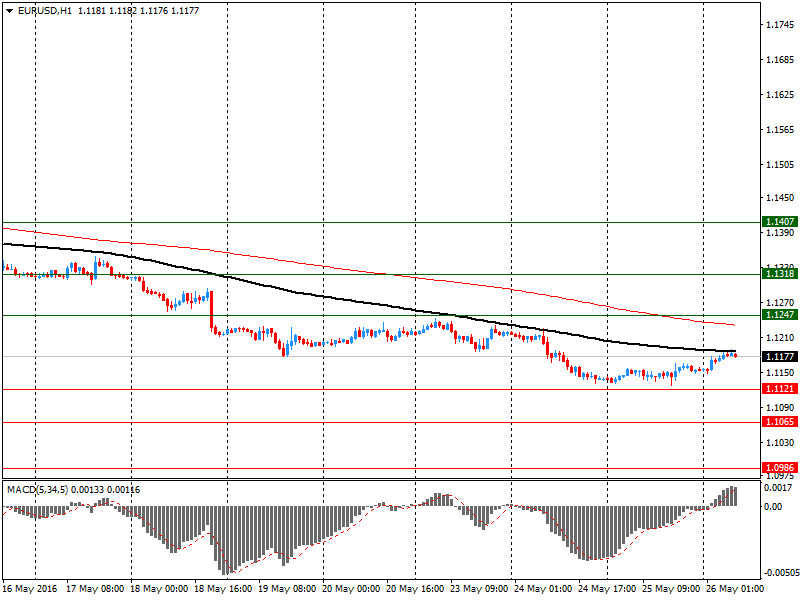Click the dropdown triangle beside EURUSD,H1
Image resolution: width=800 pixels, height=600 pixels.
pyautogui.click(x=10, y=11)
